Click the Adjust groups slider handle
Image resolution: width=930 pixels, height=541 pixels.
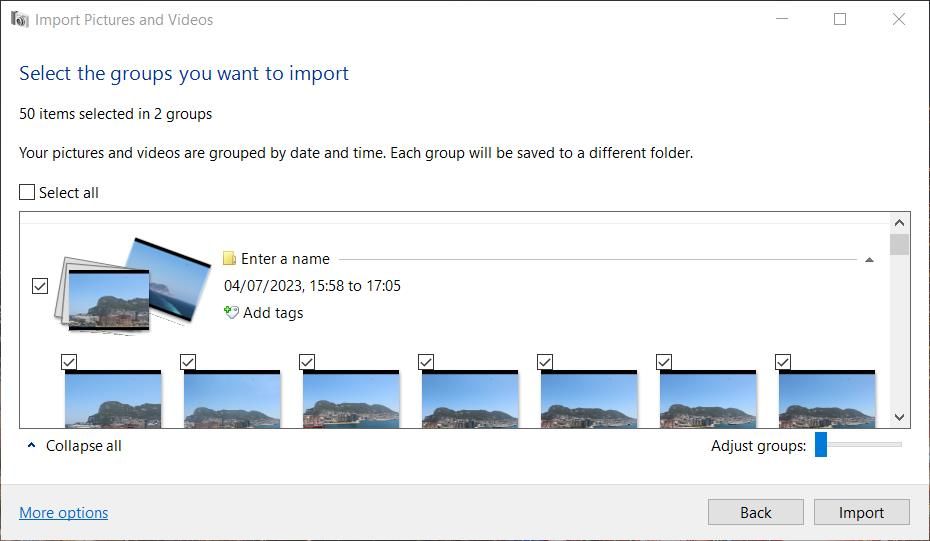tap(821, 444)
